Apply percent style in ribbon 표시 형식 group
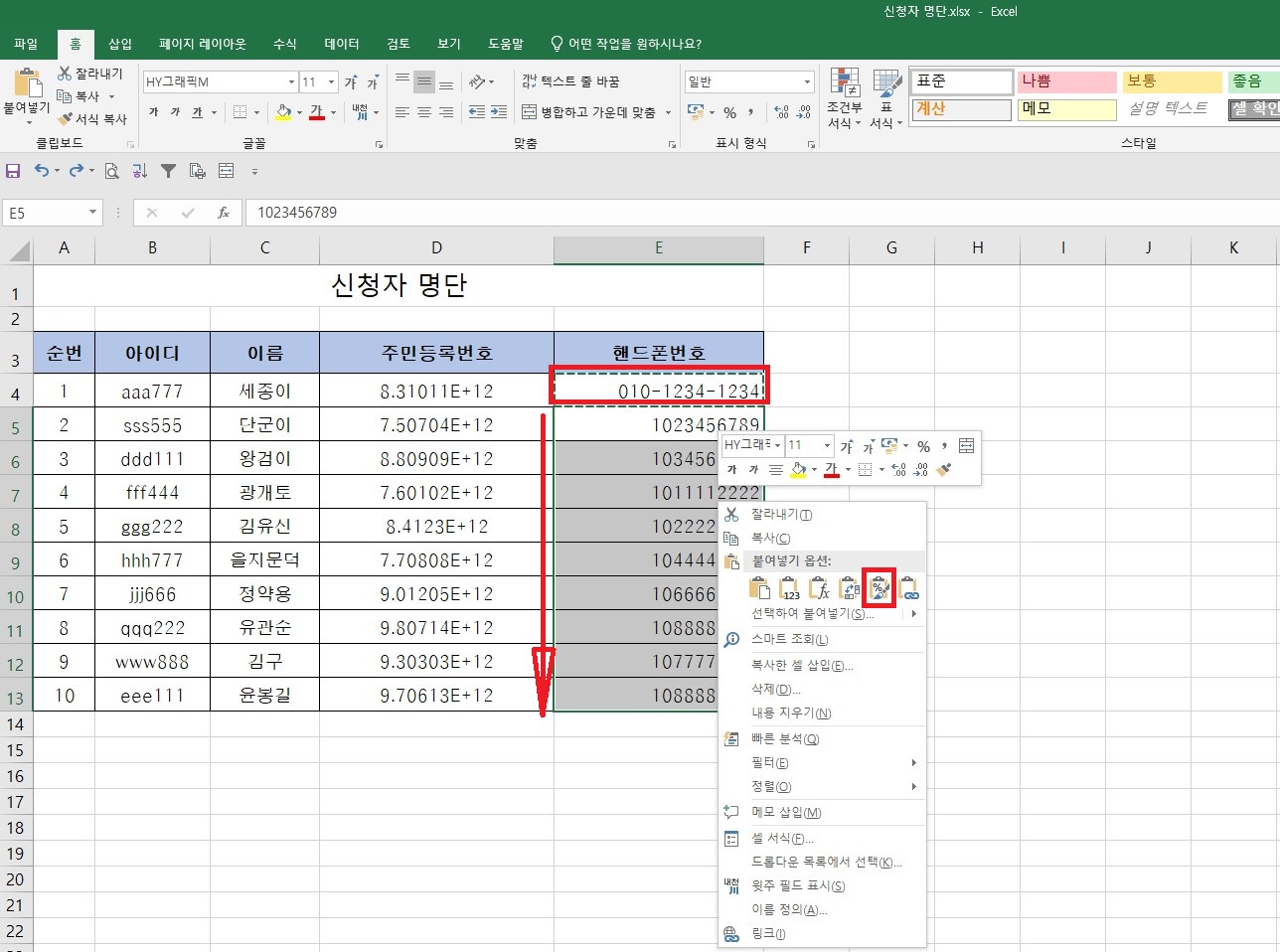Screen dimensions: 1280x952 click(x=729, y=112)
